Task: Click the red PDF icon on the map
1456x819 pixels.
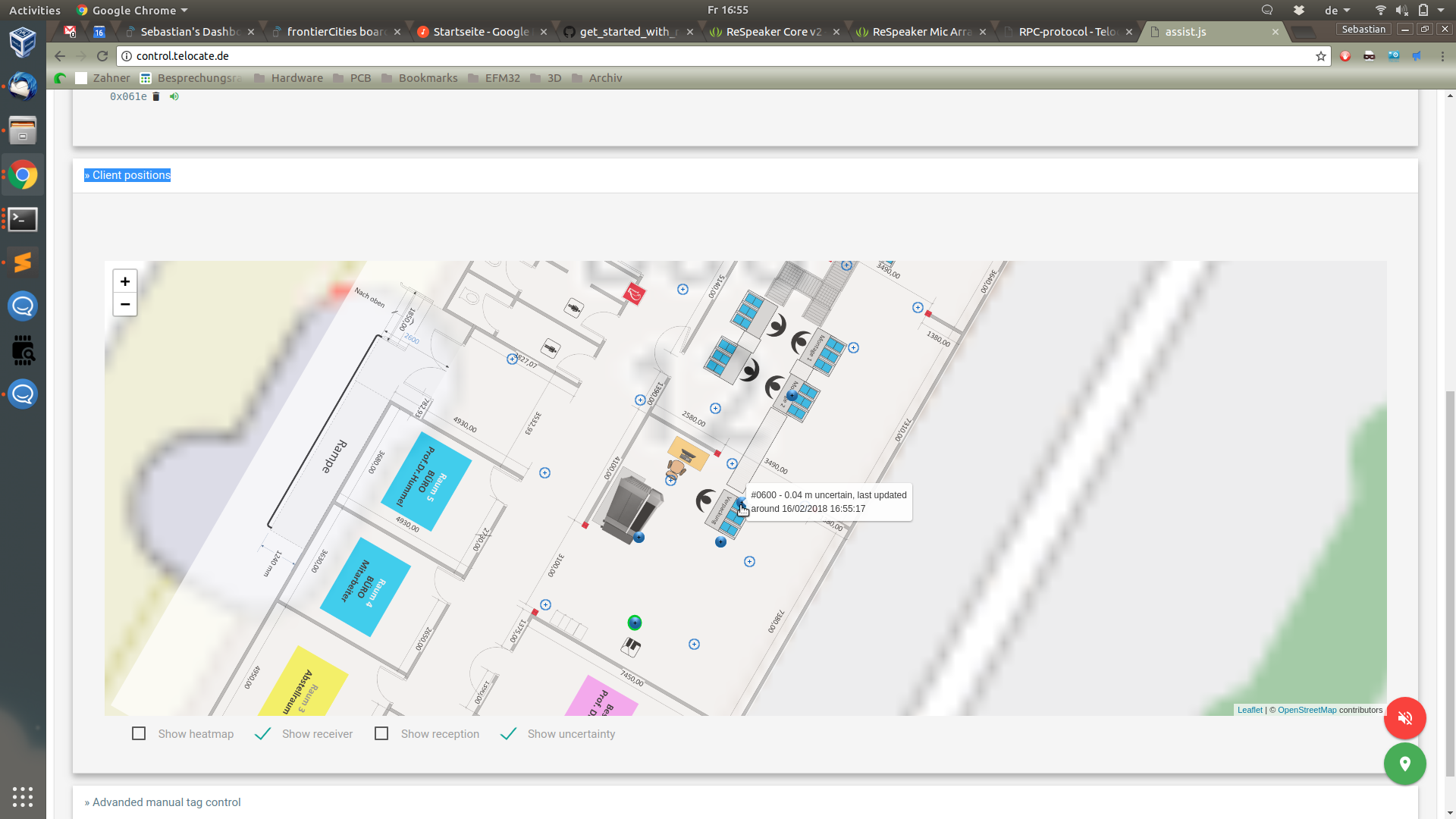Action: pyautogui.click(x=634, y=293)
